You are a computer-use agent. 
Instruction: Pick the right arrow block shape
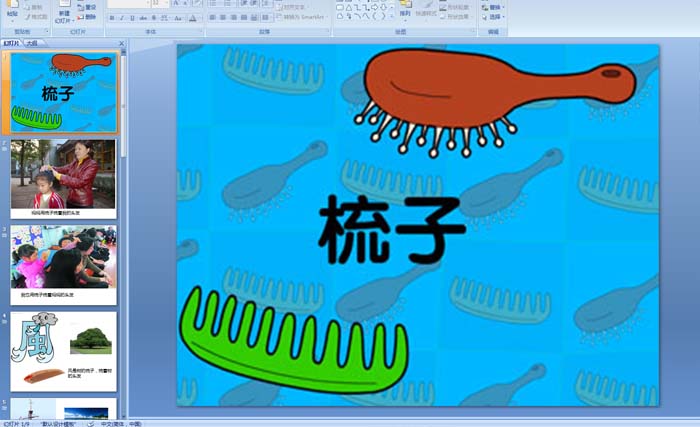374,7
